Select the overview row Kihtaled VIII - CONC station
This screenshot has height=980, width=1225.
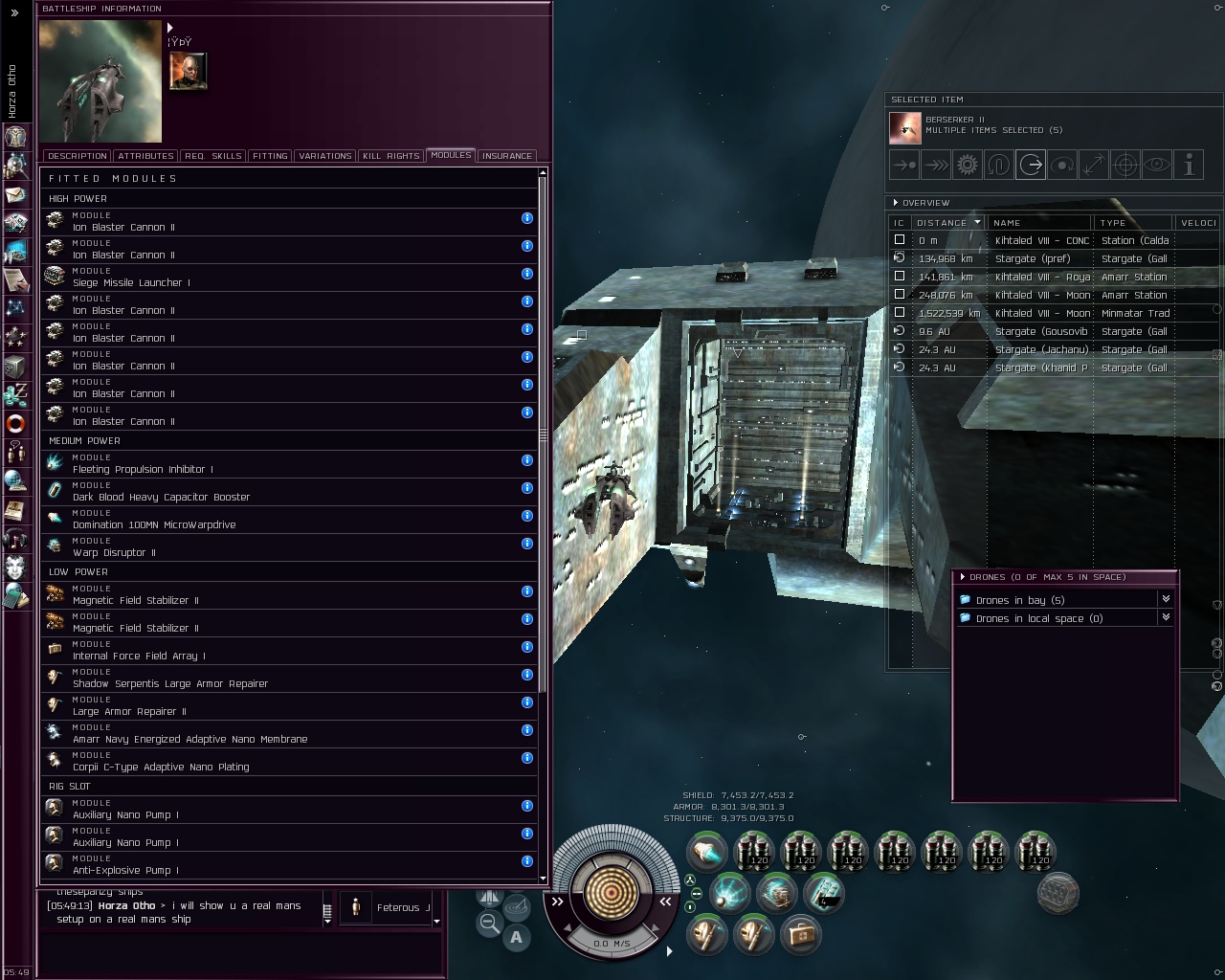[1055, 240]
